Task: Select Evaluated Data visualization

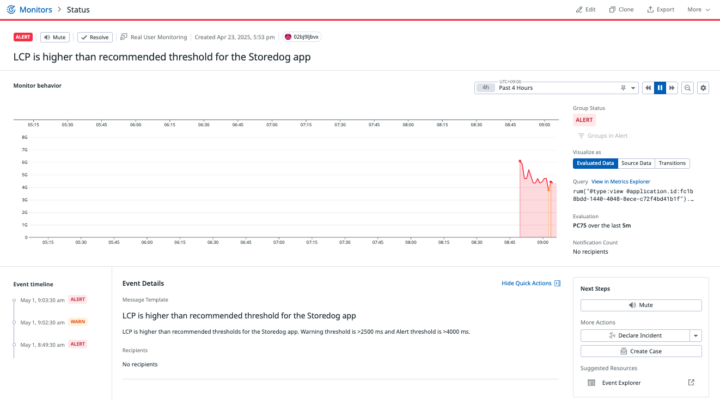Action: (595, 163)
